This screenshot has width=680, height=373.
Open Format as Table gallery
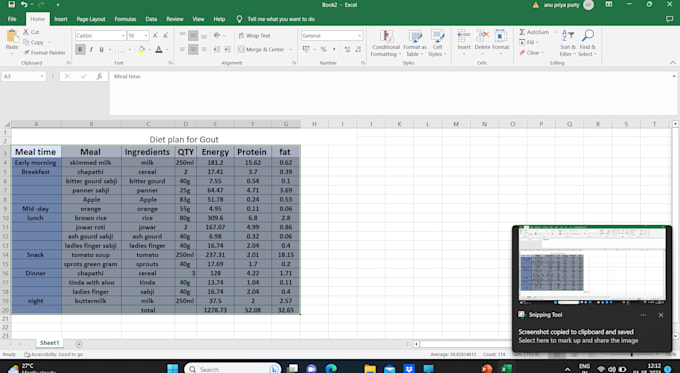415,43
